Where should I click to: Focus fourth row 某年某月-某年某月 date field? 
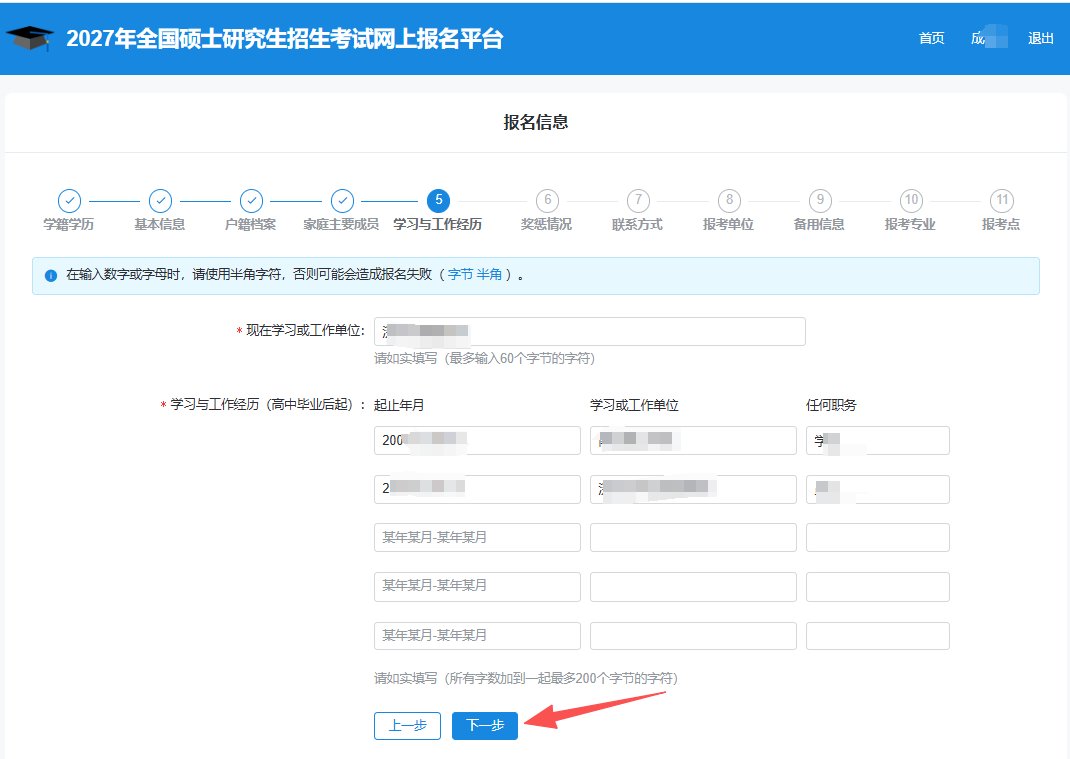[477, 587]
